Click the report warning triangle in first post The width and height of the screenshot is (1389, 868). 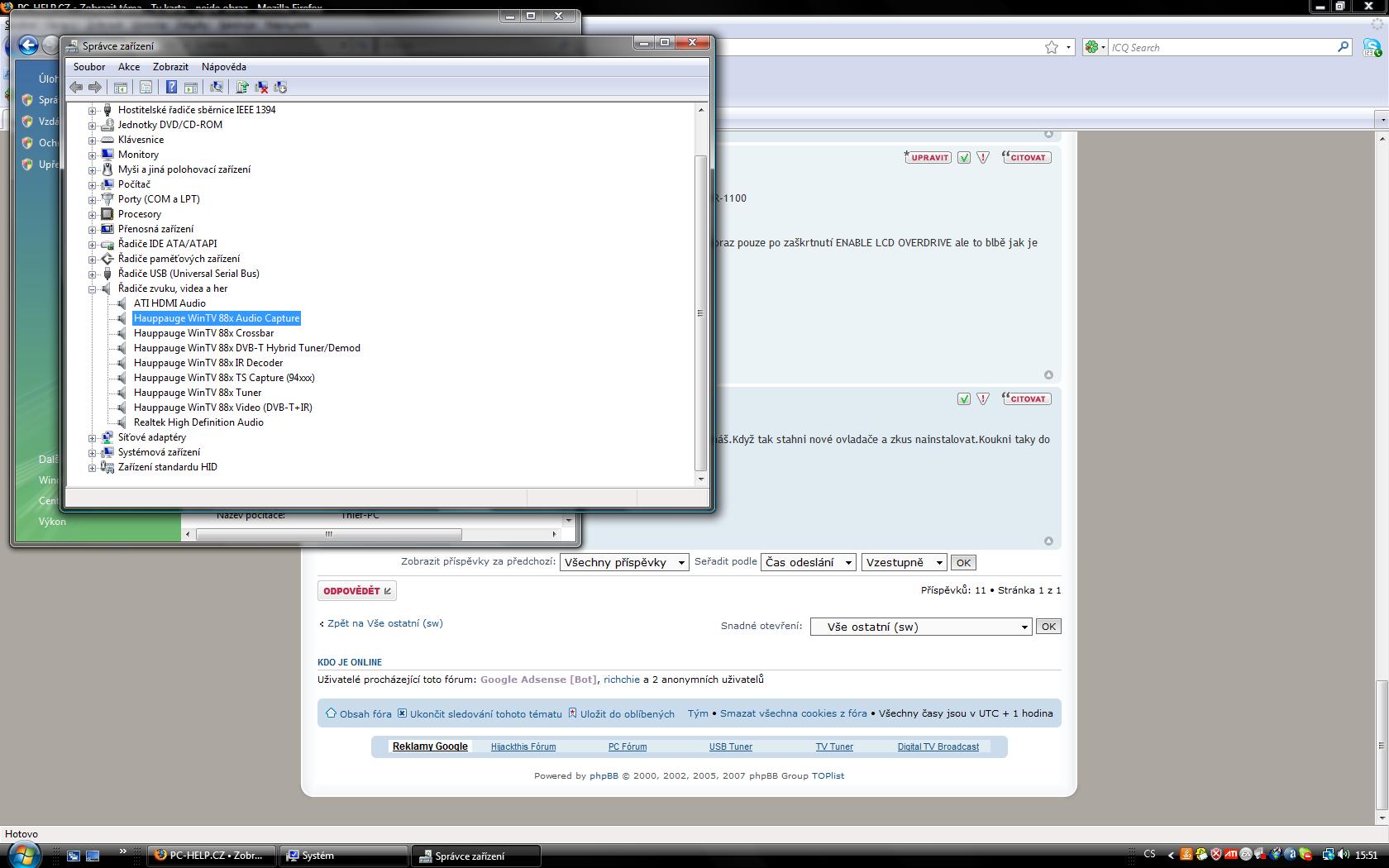tap(983, 157)
